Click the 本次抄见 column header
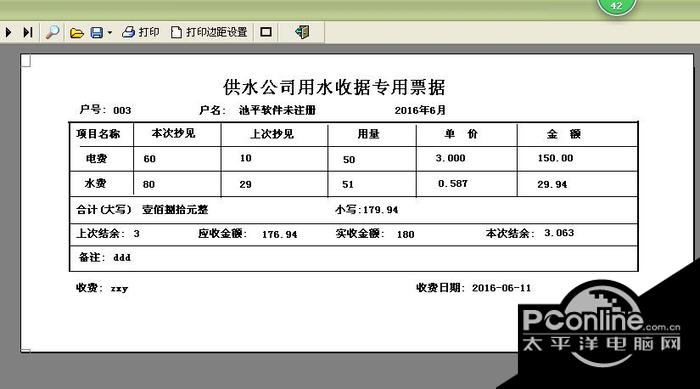Image resolution: width=700 pixels, height=389 pixels. [x=173, y=133]
